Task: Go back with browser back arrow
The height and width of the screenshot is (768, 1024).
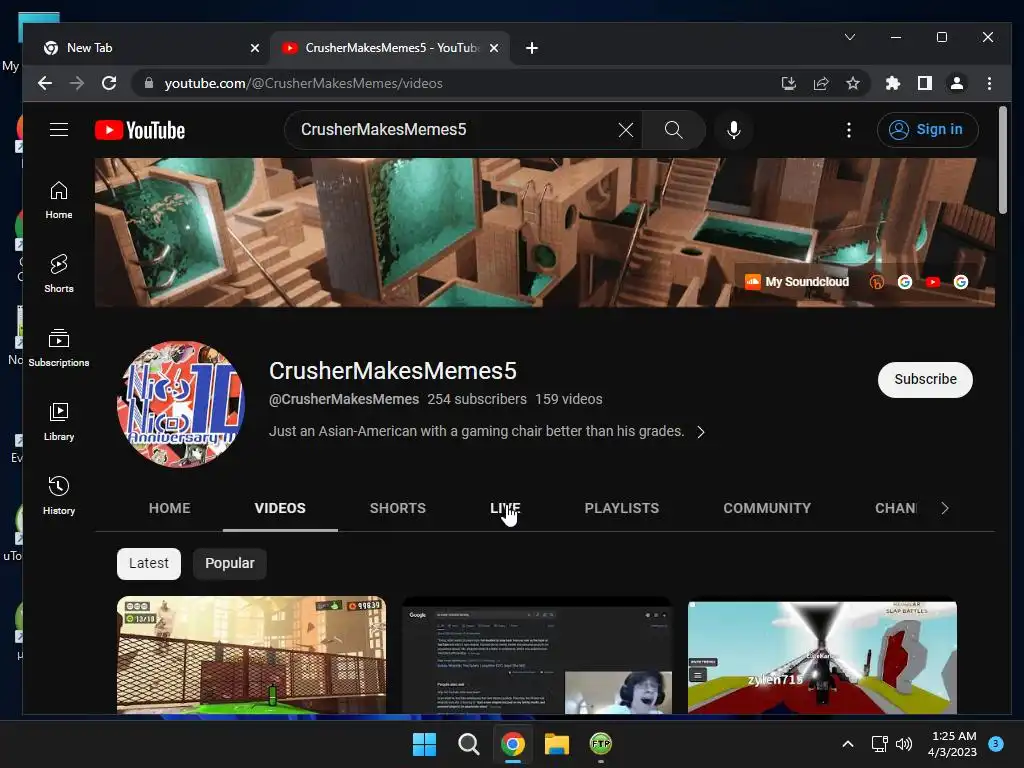Action: [44, 83]
